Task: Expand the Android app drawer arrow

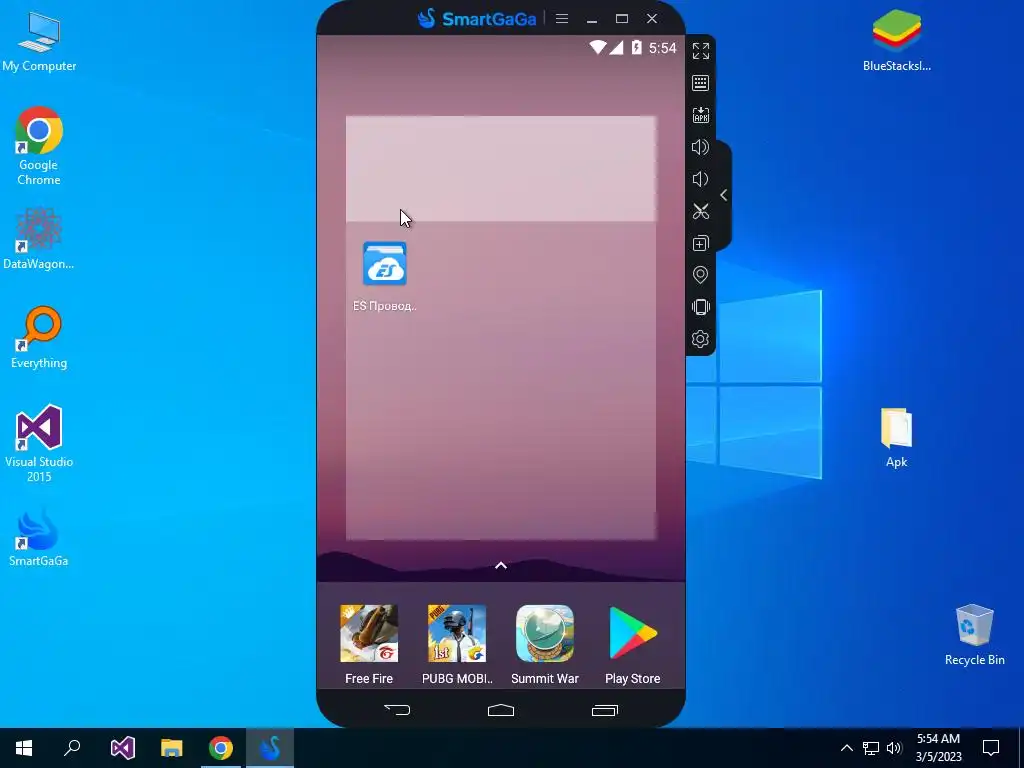Action: (x=501, y=566)
